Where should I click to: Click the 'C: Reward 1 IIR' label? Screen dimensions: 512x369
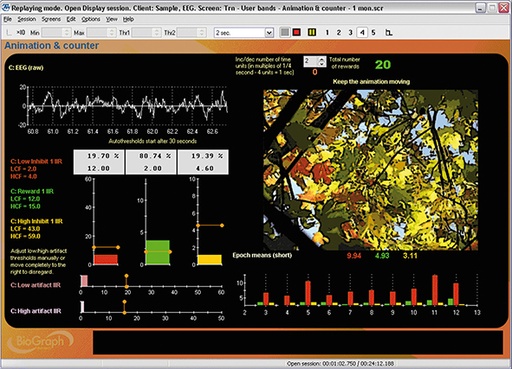point(32,191)
